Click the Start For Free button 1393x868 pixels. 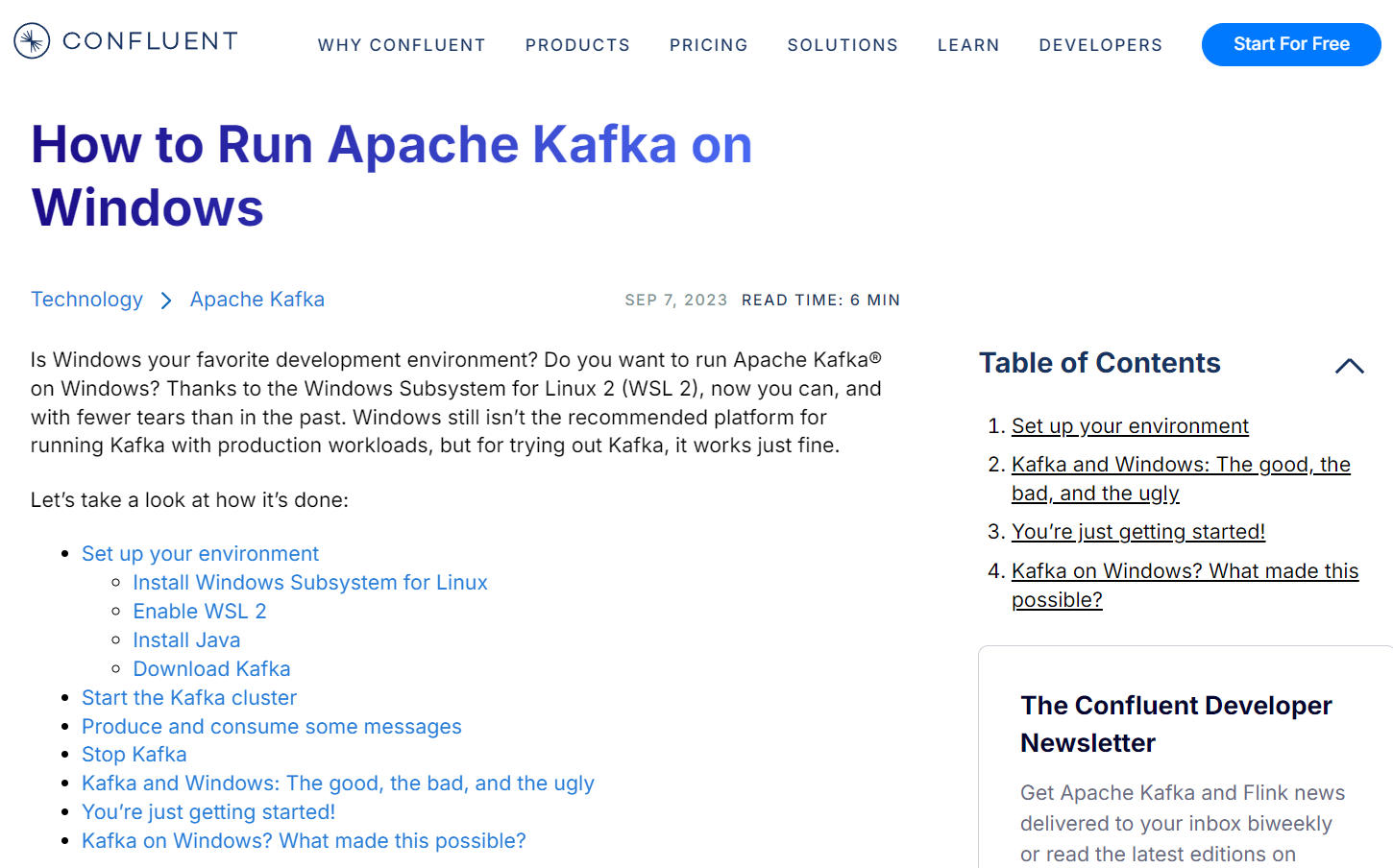(1291, 44)
